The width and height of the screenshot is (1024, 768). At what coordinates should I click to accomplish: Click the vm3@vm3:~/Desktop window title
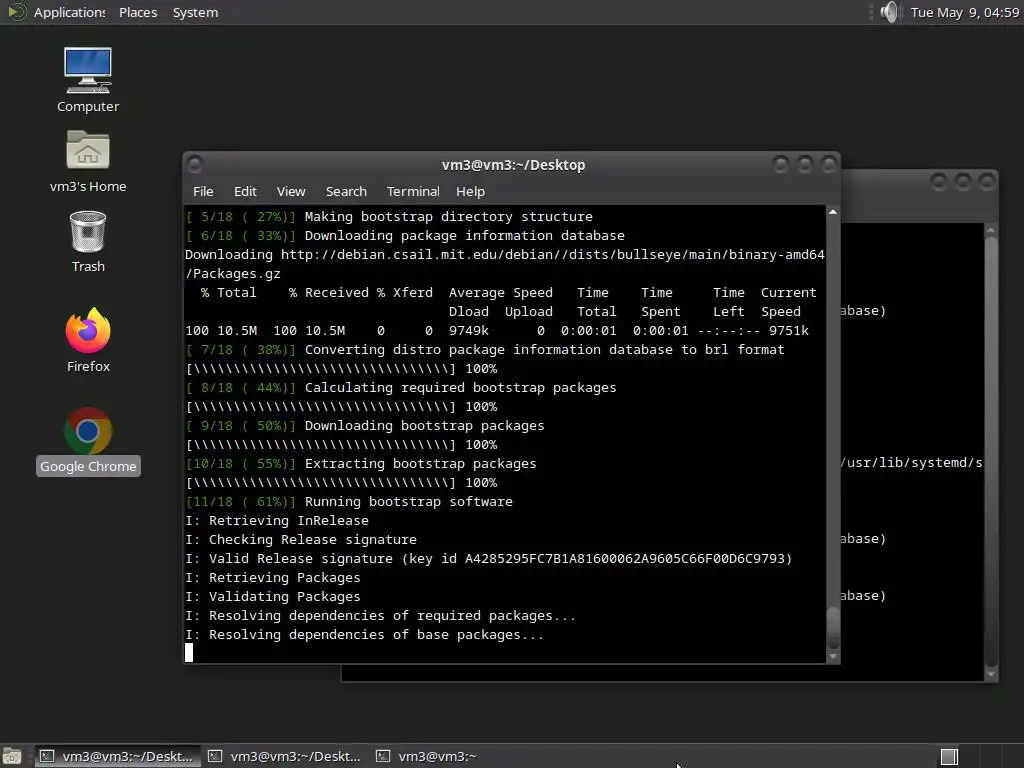coord(513,165)
